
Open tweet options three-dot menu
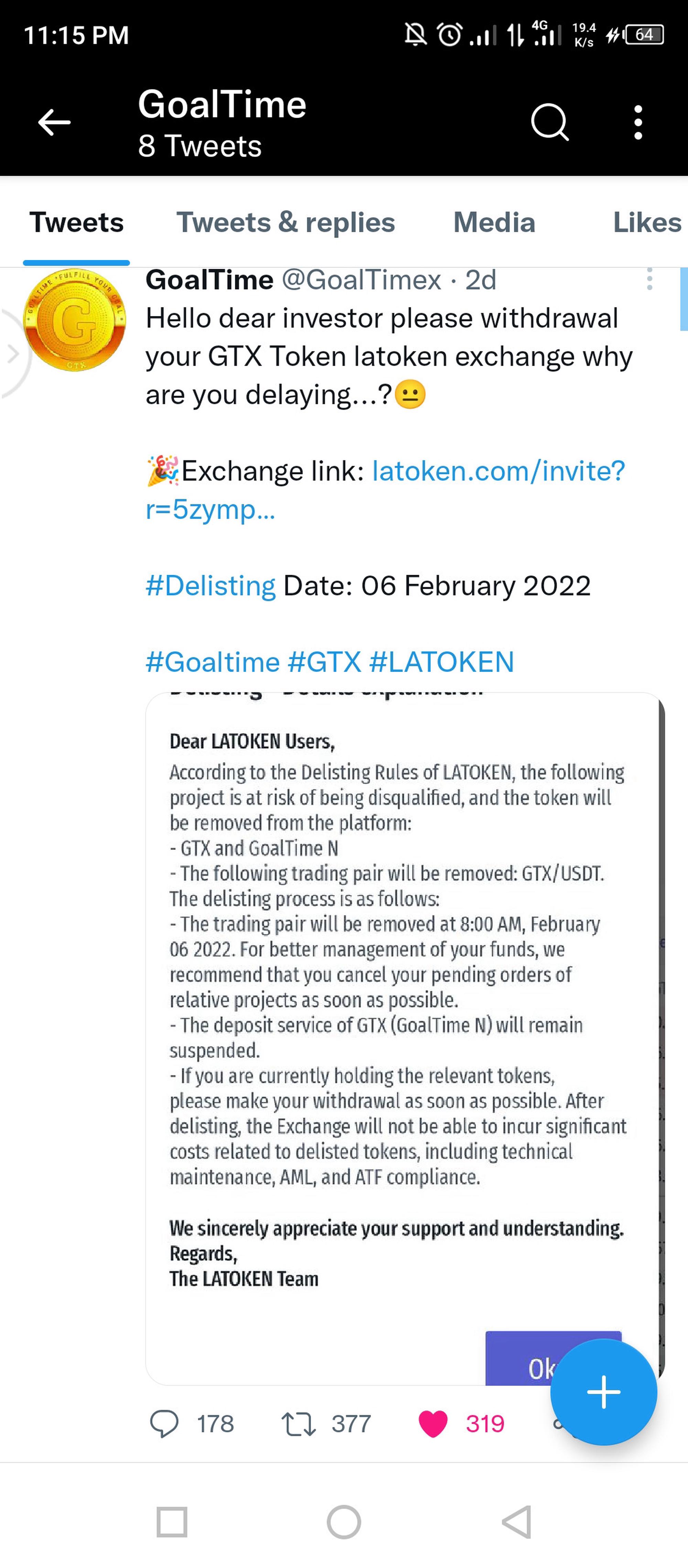649,280
